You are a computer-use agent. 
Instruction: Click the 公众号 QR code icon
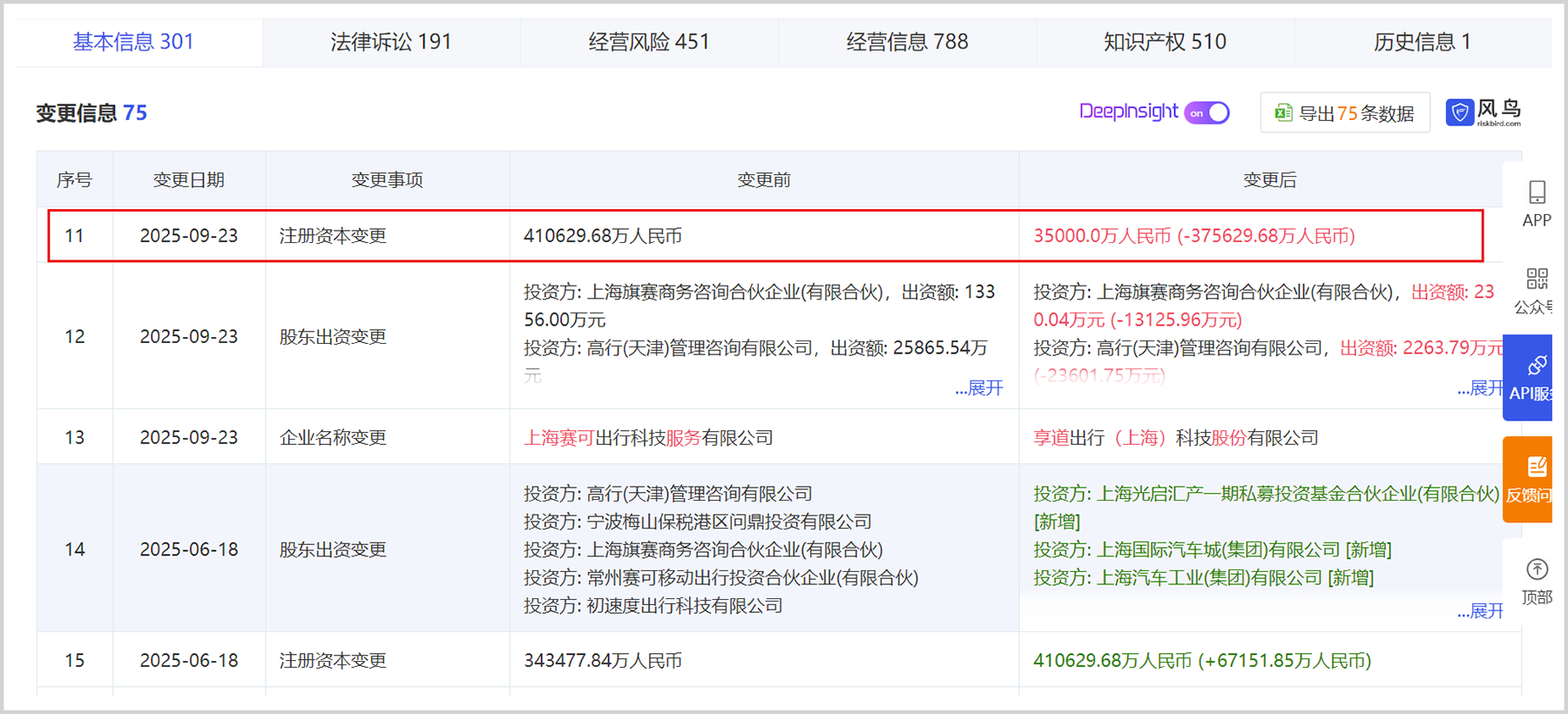(x=1537, y=280)
